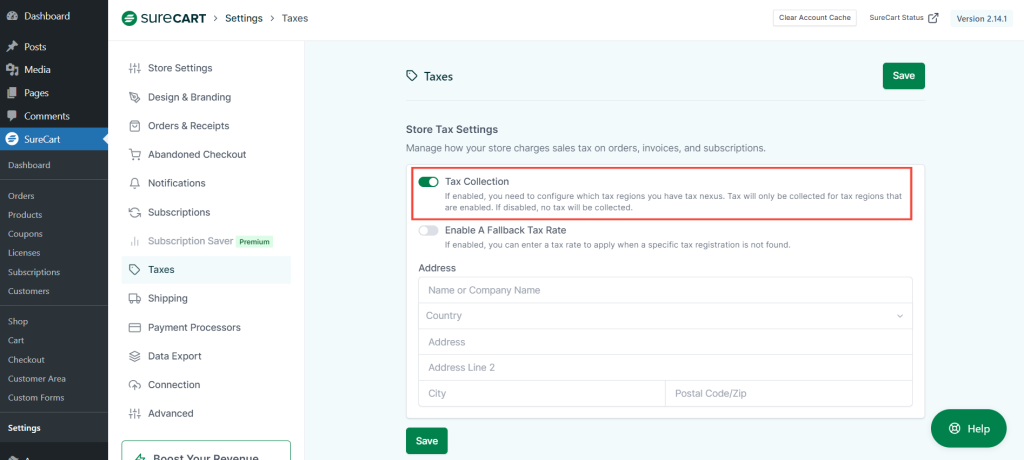Screen dimensions: 1024x460
Task: Click the Advanced sliders icon
Action: tap(135, 414)
